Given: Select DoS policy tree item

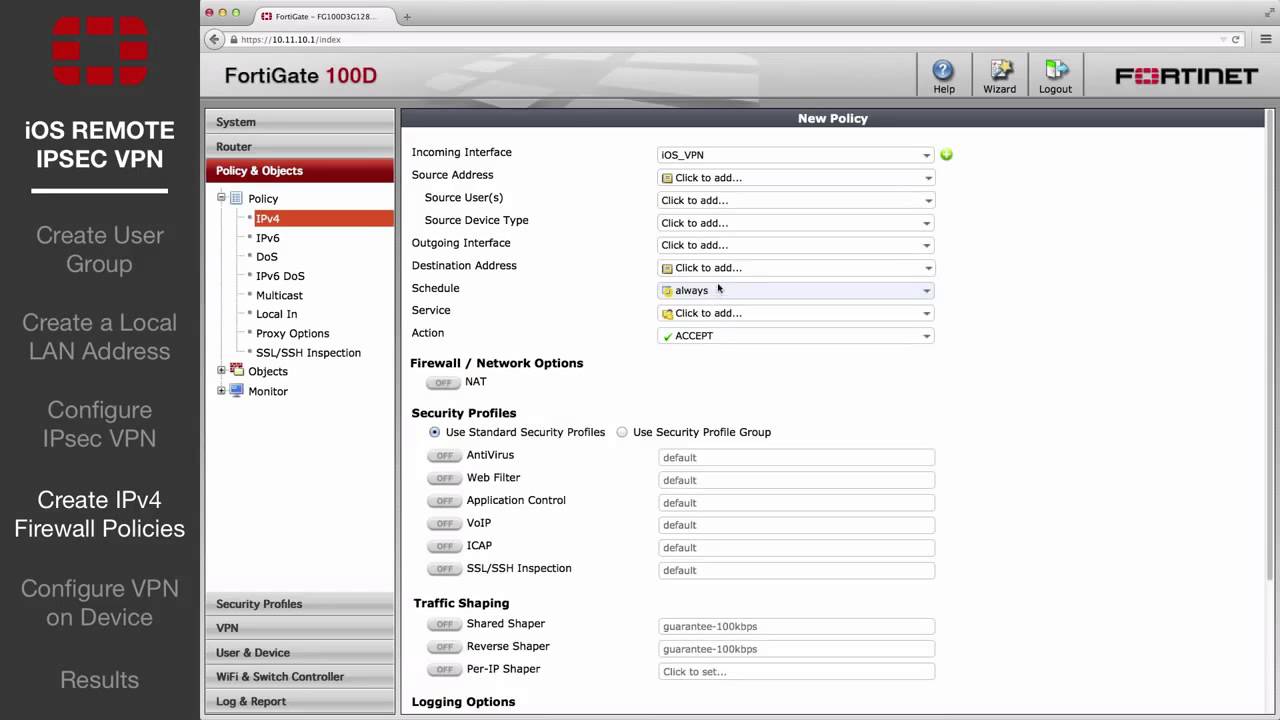Looking at the screenshot, I should [267, 257].
